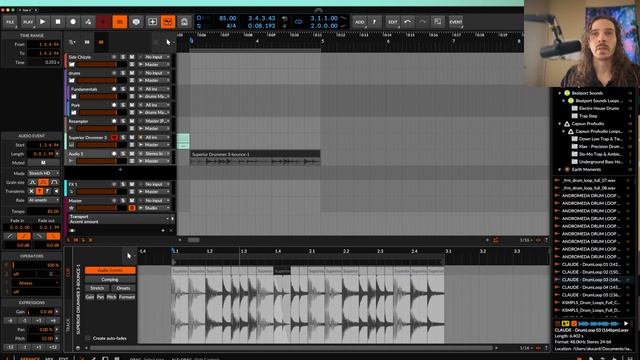Collapse the Capsun ProAudio library folder

(560, 124)
